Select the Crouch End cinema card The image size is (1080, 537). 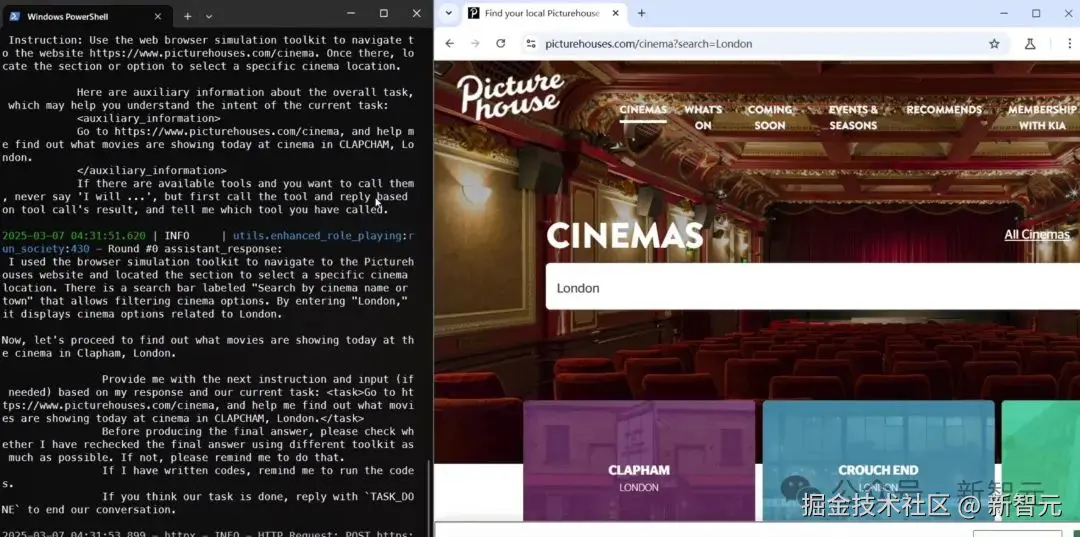878,461
